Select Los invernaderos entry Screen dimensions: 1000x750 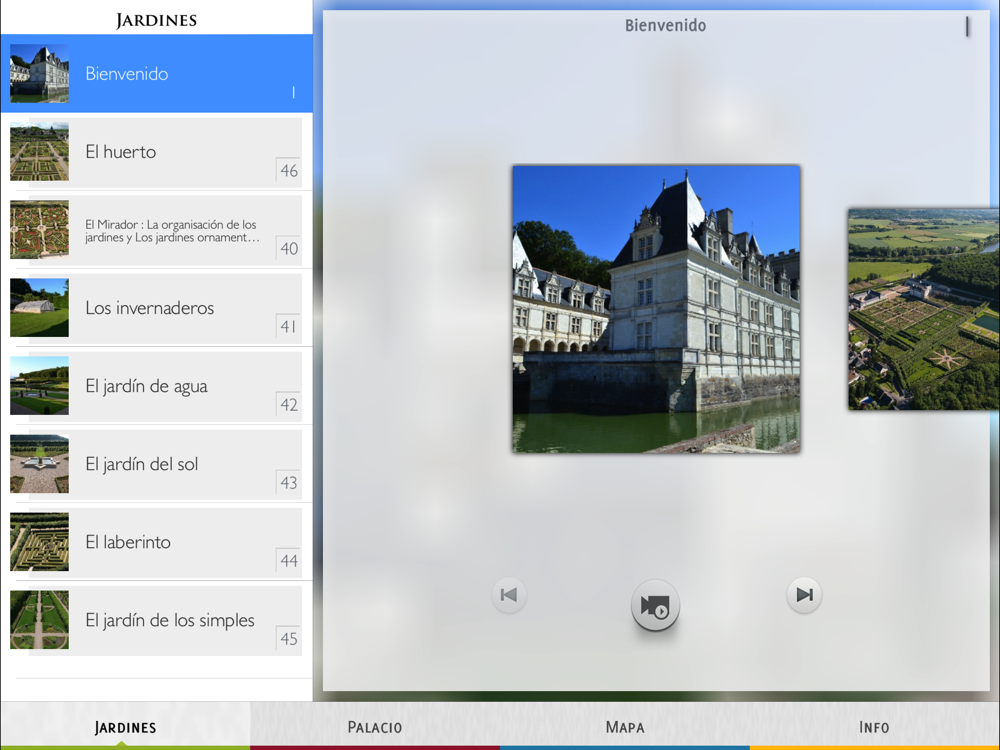(157, 308)
